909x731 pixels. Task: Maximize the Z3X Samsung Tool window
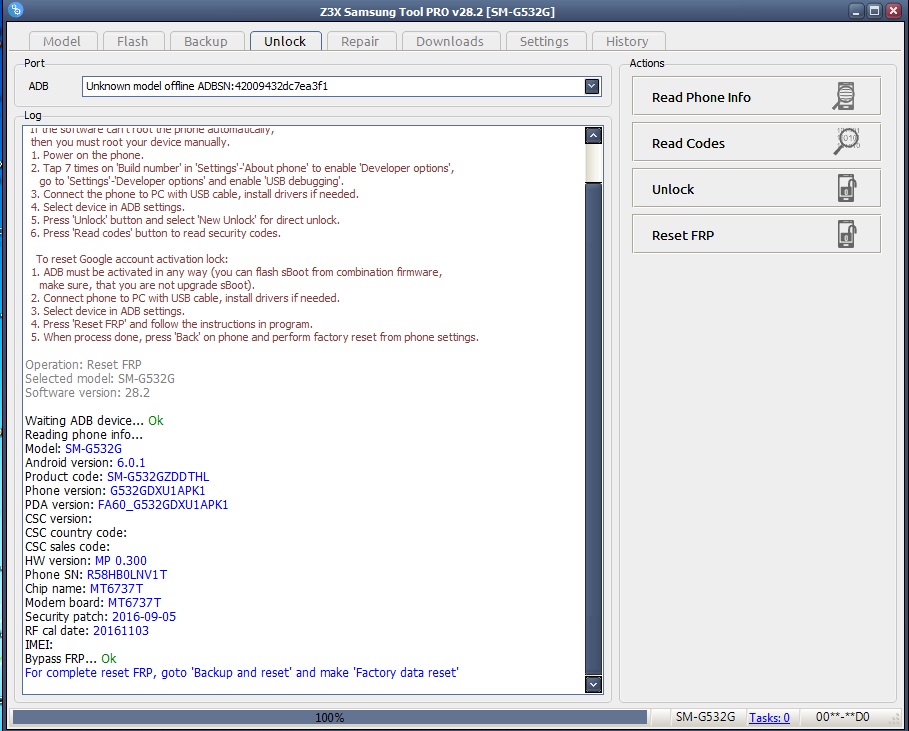pyautogui.click(x=875, y=10)
